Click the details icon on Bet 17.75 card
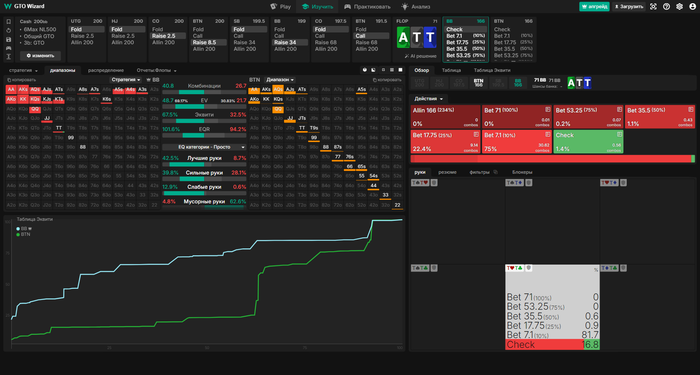Viewport: 700px width, 375px height. (x=476, y=134)
